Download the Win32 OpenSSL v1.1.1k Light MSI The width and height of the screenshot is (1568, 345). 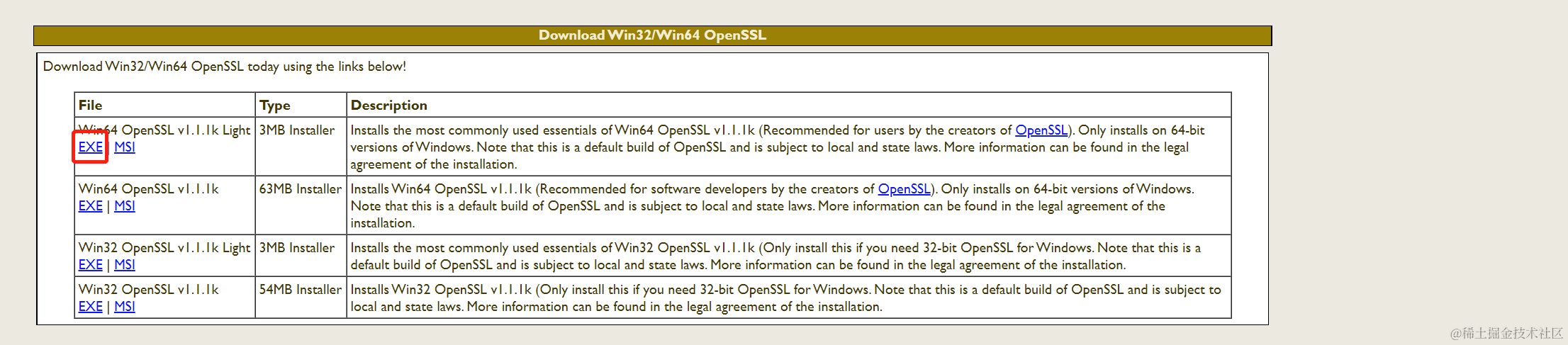point(125,265)
